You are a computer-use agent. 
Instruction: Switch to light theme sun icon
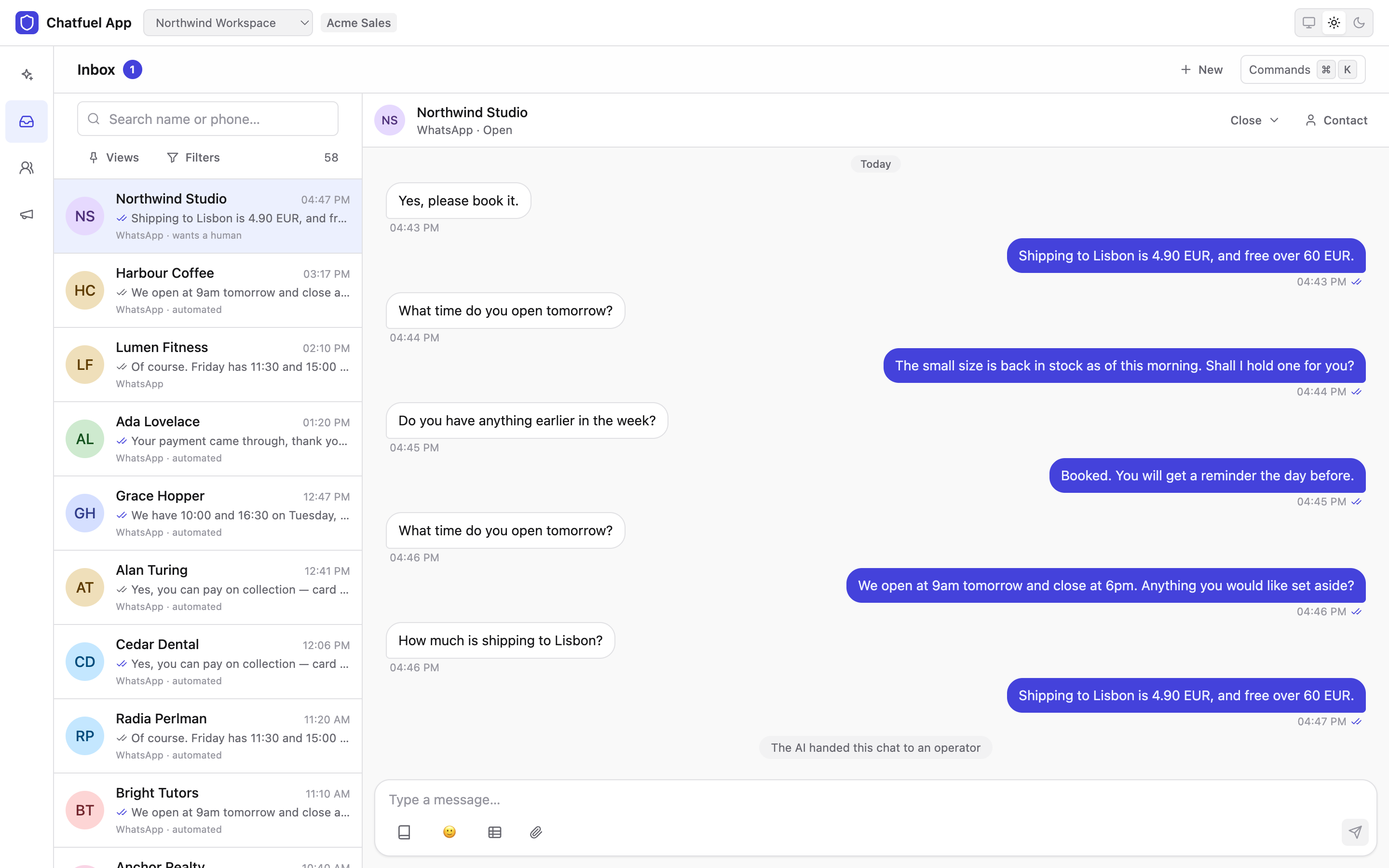1334,23
